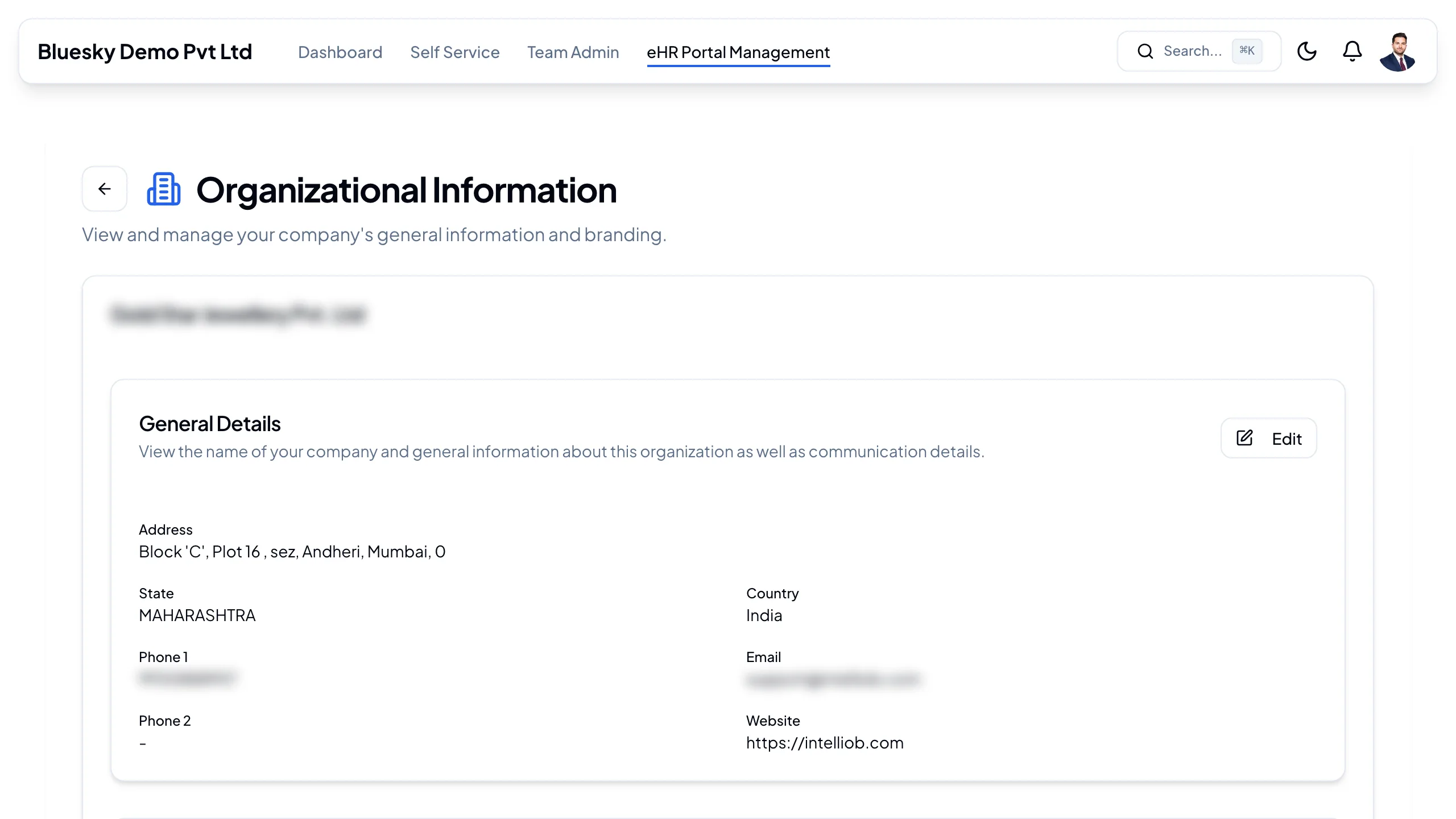1456x819 pixels.
Task: Select the eHR Portal Management tab
Action: tap(738, 52)
